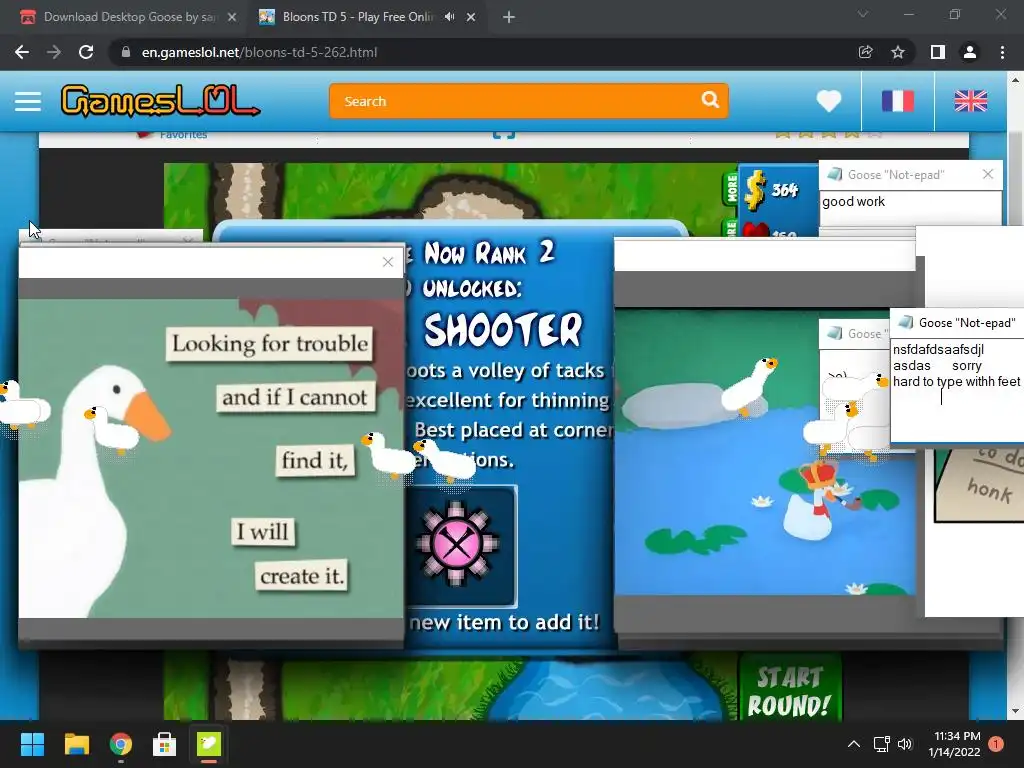1024x768 pixels.
Task: Click the green MORE money button
Action: click(x=732, y=188)
